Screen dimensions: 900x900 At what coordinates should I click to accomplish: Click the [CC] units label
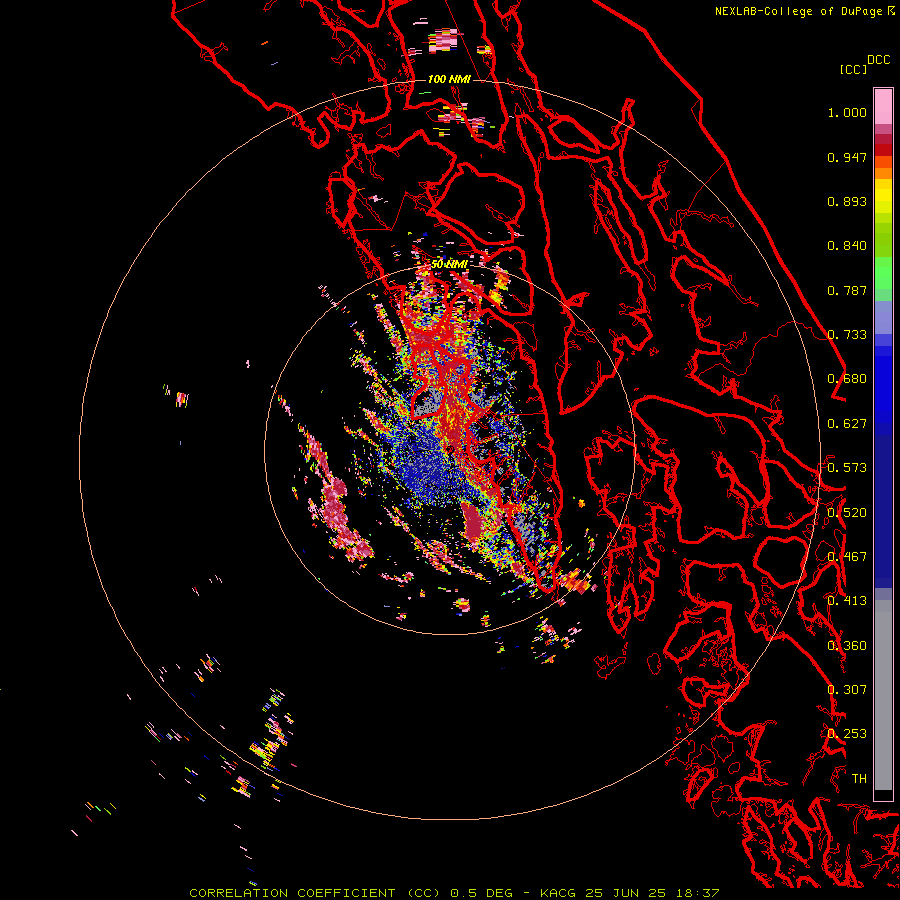coord(854,69)
